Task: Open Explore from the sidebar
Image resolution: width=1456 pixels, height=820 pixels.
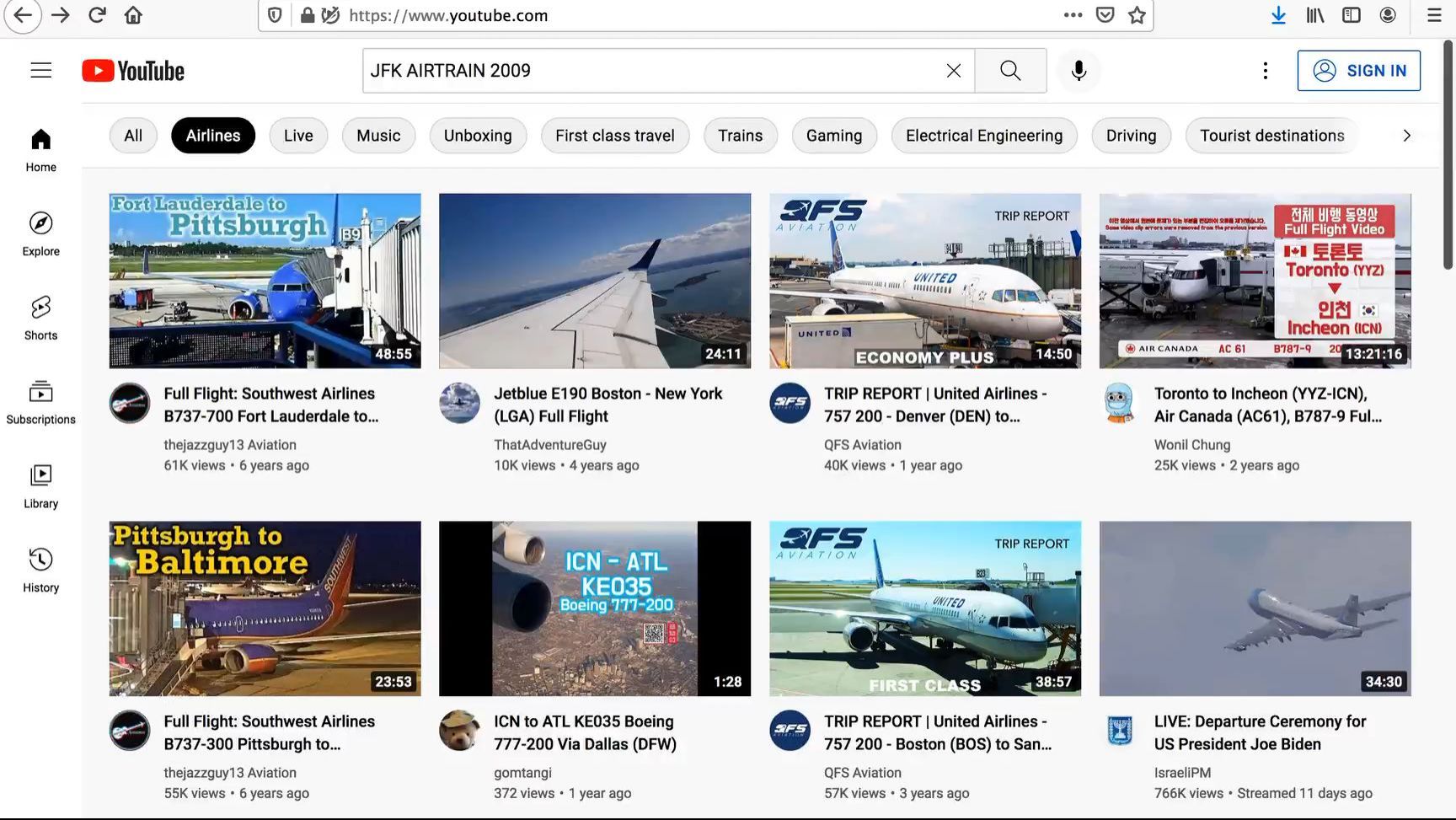Action: [40, 233]
